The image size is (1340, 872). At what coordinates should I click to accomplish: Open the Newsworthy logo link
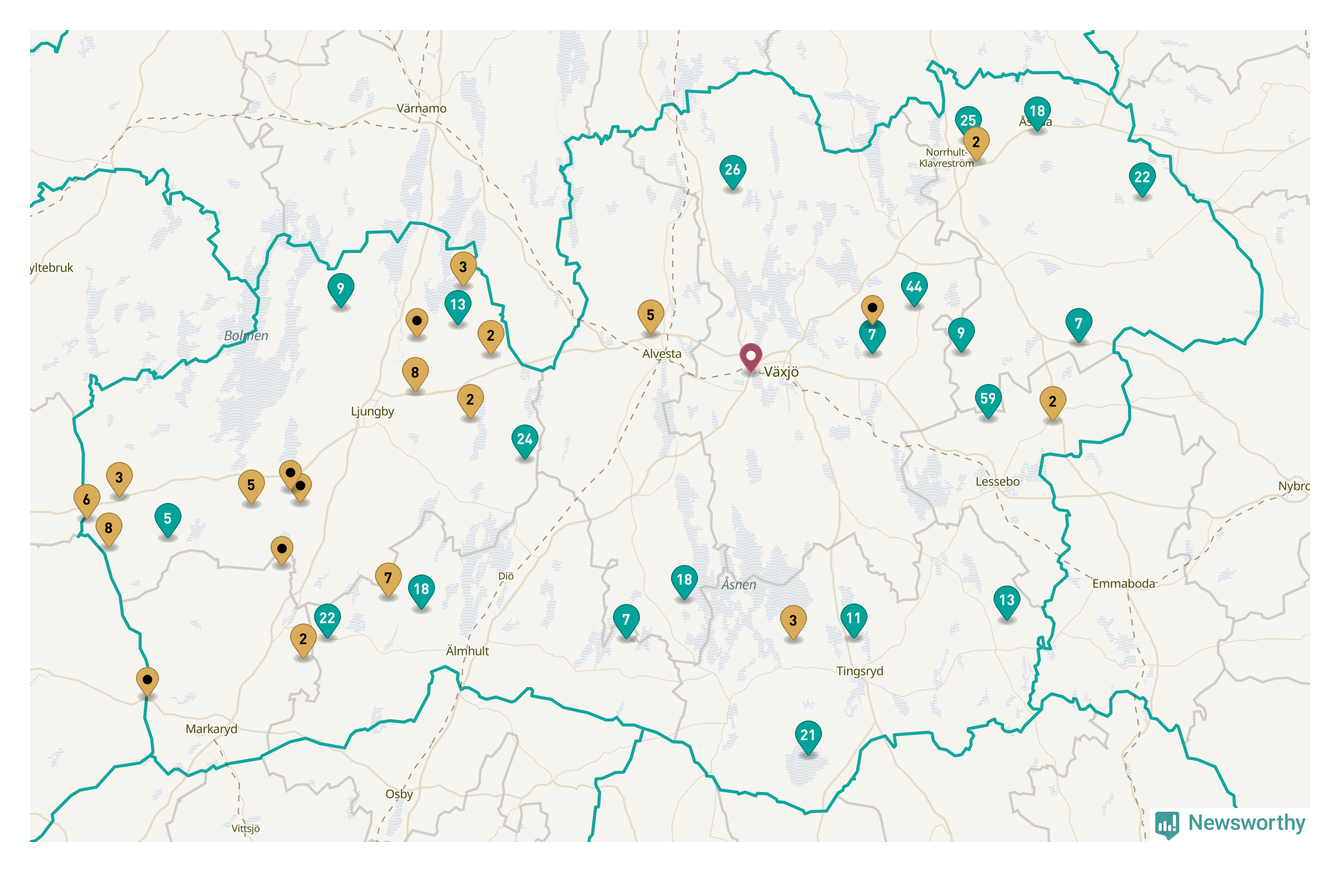click(x=1231, y=823)
